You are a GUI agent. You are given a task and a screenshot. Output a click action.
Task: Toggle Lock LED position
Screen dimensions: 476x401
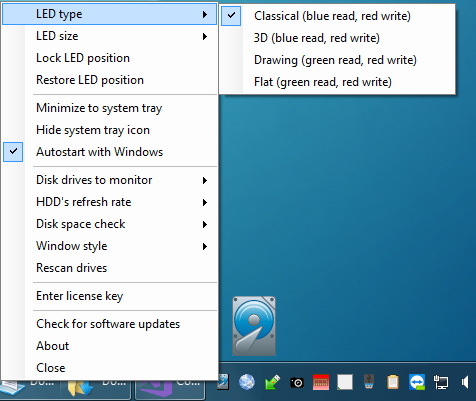coord(109,58)
